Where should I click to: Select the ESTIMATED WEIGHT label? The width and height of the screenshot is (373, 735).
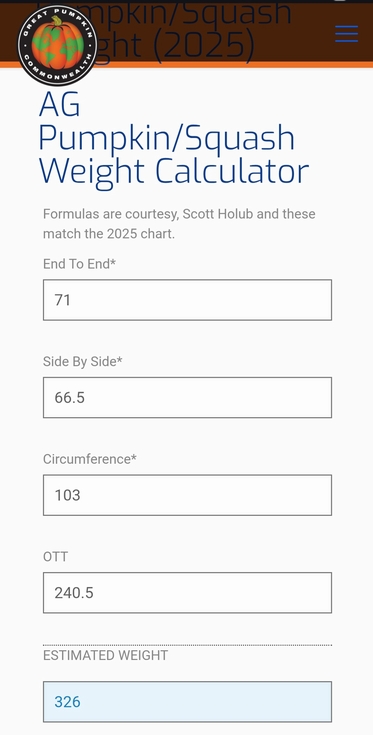tap(105, 655)
